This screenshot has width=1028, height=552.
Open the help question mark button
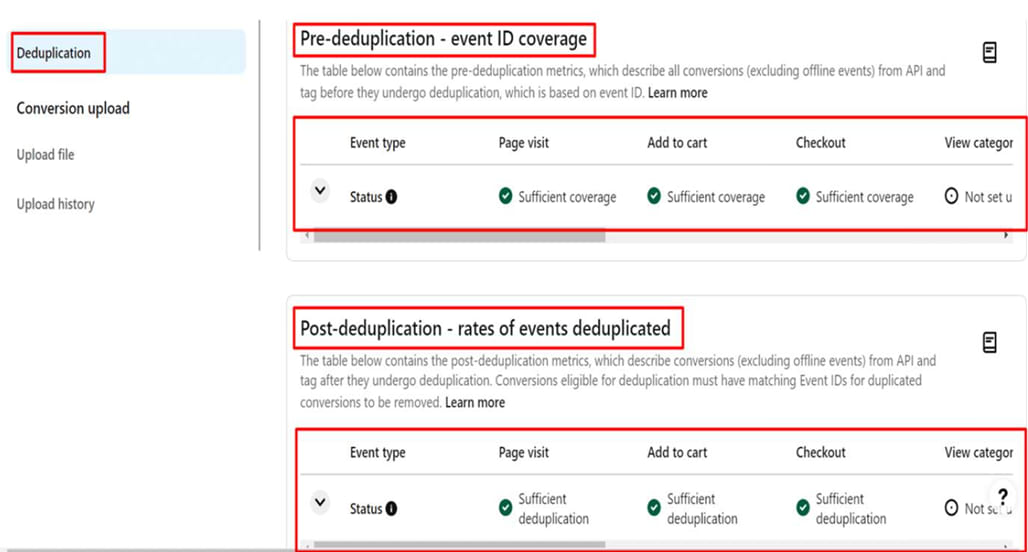(1002, 496)
